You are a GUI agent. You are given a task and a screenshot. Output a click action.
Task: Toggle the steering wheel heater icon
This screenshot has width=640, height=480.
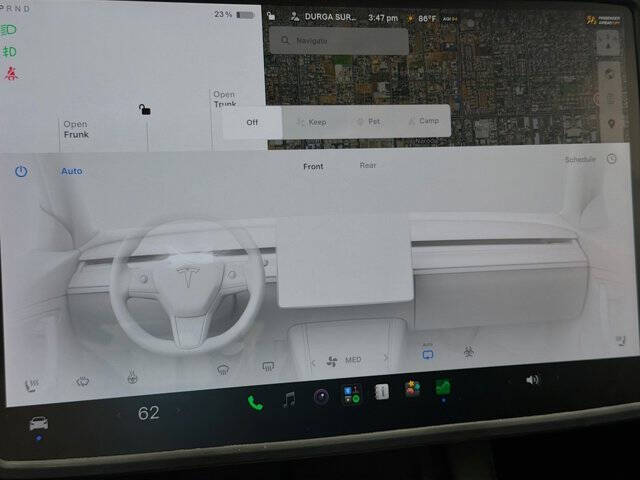(132, 377)
